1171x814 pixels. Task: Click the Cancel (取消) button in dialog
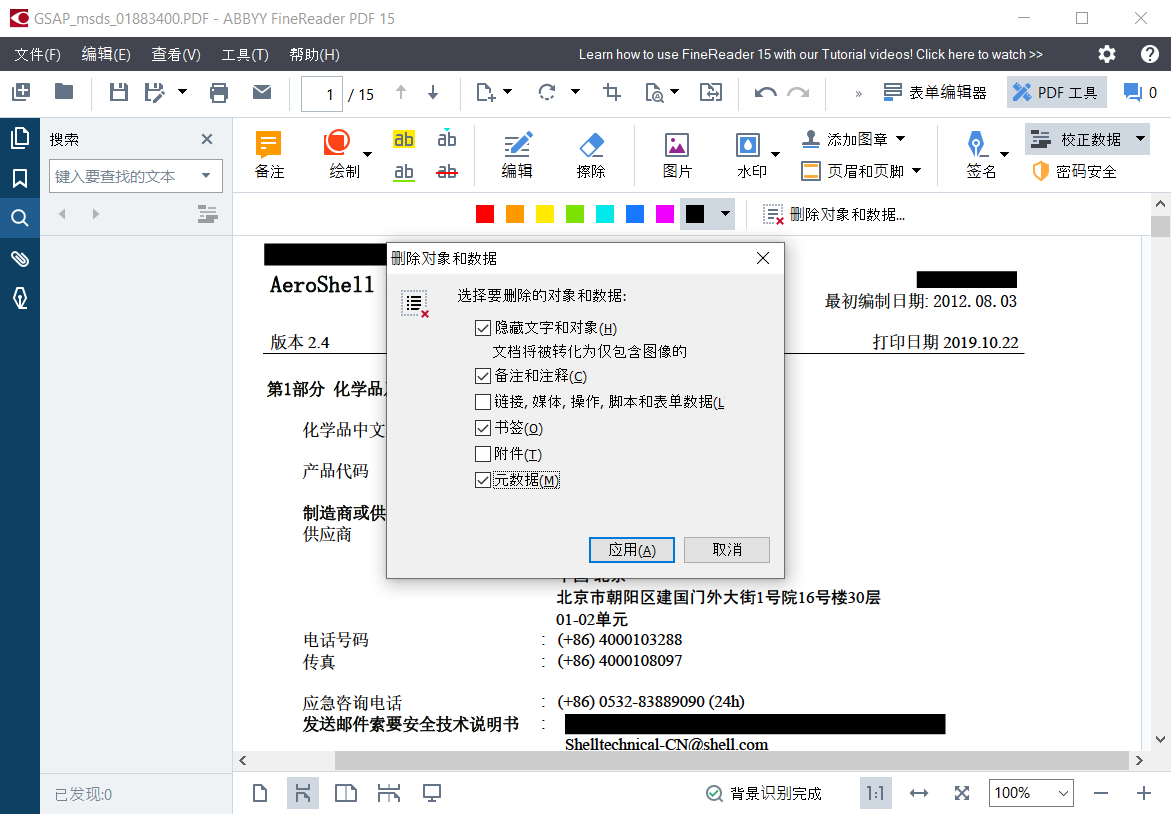[x=727, y=550]
